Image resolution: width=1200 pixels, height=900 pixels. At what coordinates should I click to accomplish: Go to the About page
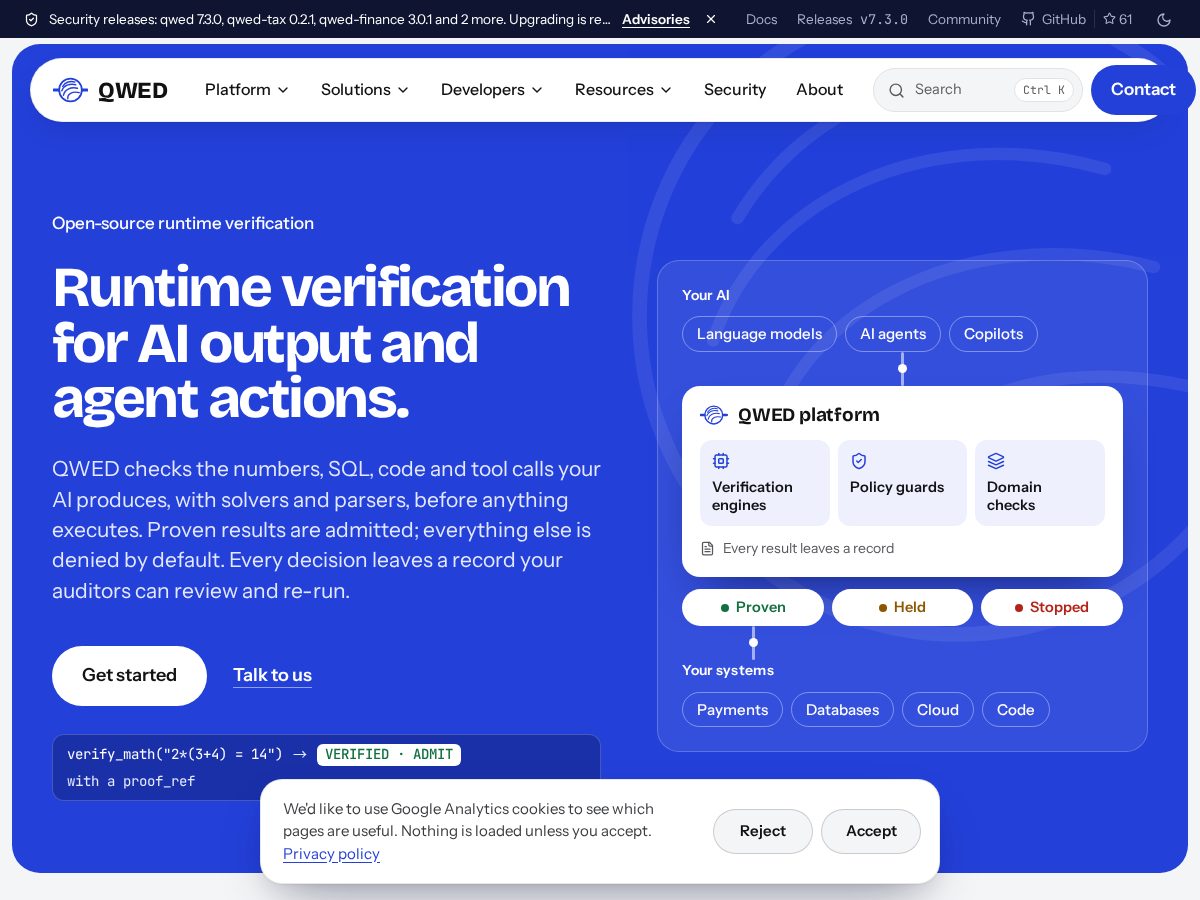click(820, 90)
